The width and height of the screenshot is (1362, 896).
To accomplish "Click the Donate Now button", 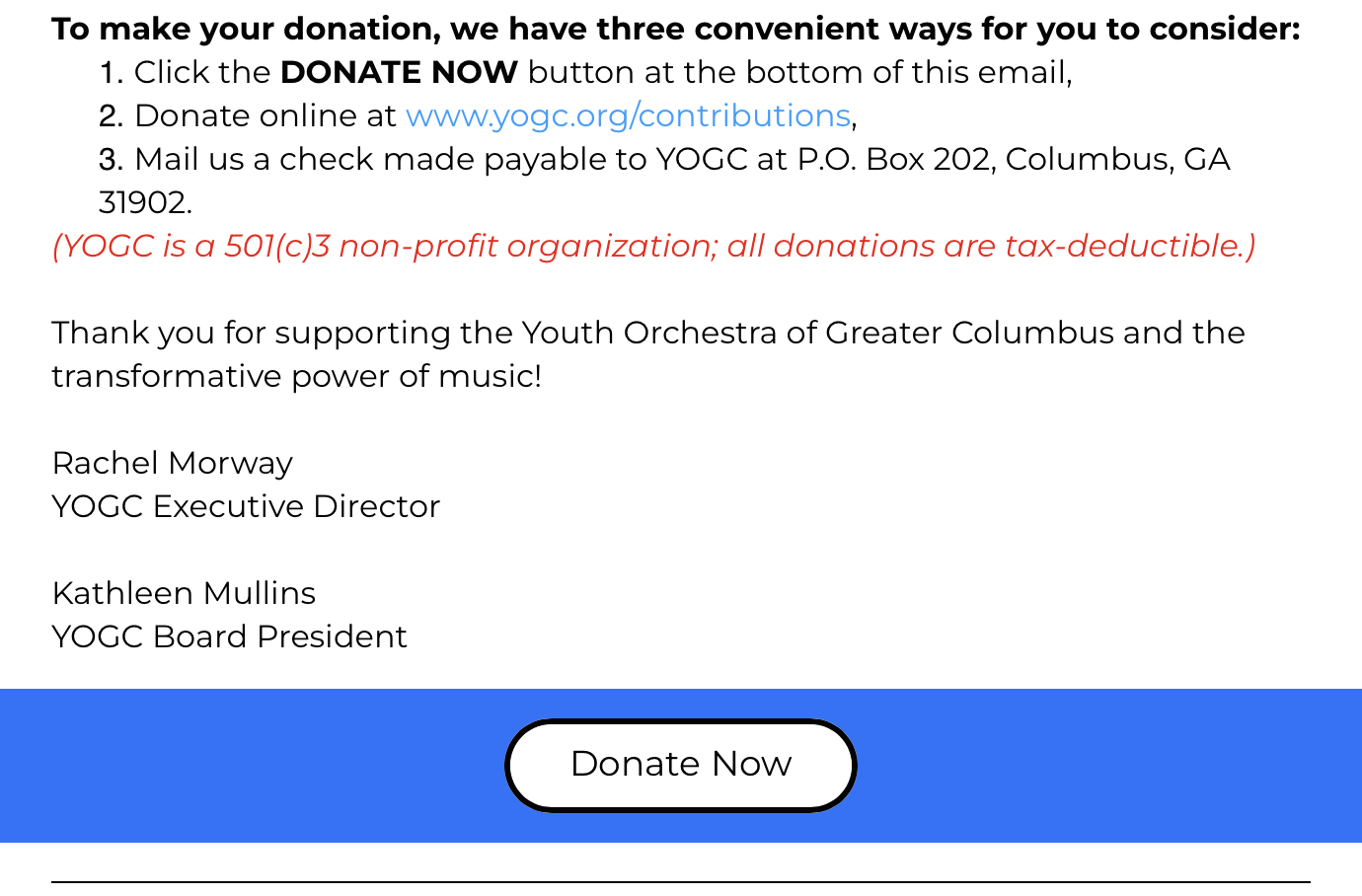I will point(681,765).
